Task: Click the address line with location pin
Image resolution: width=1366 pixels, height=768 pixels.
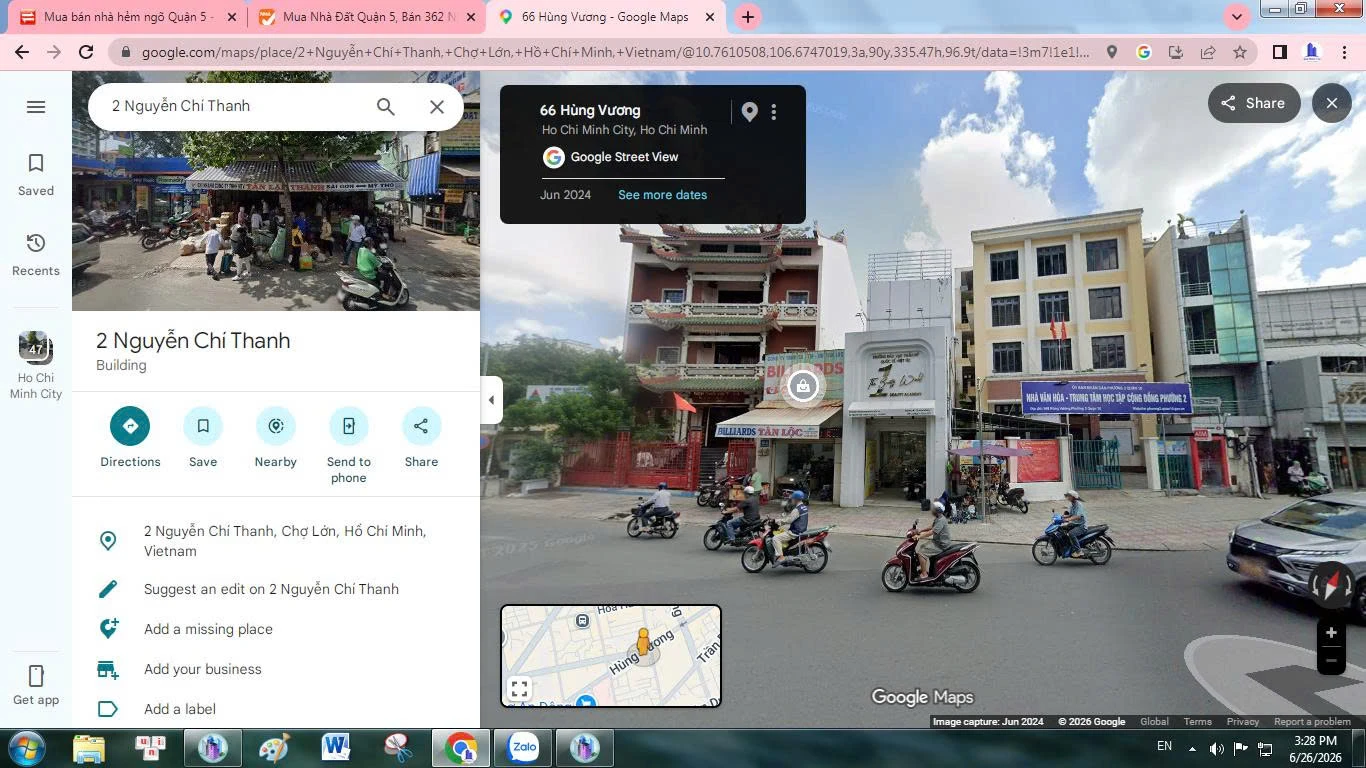Action: click(276, 541)
